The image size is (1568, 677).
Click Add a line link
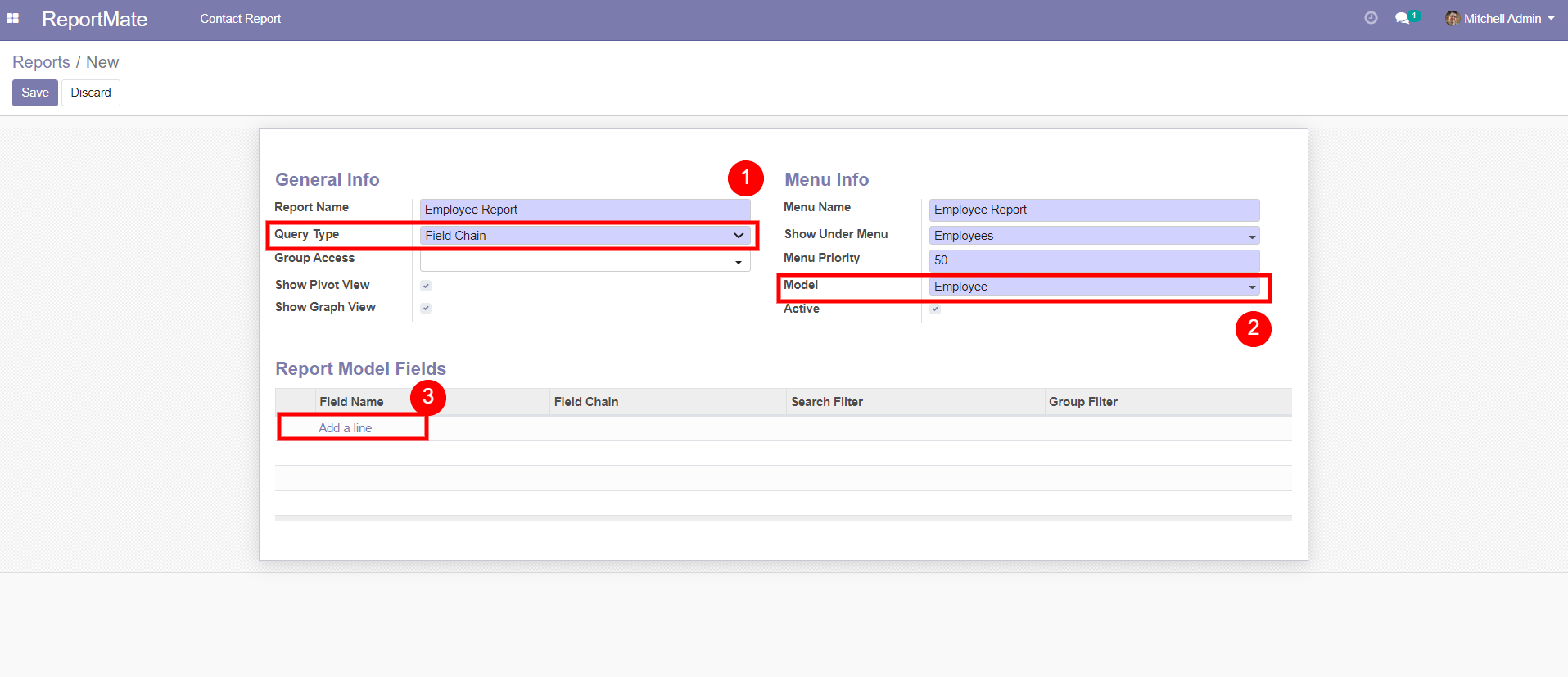coord(345,428)
